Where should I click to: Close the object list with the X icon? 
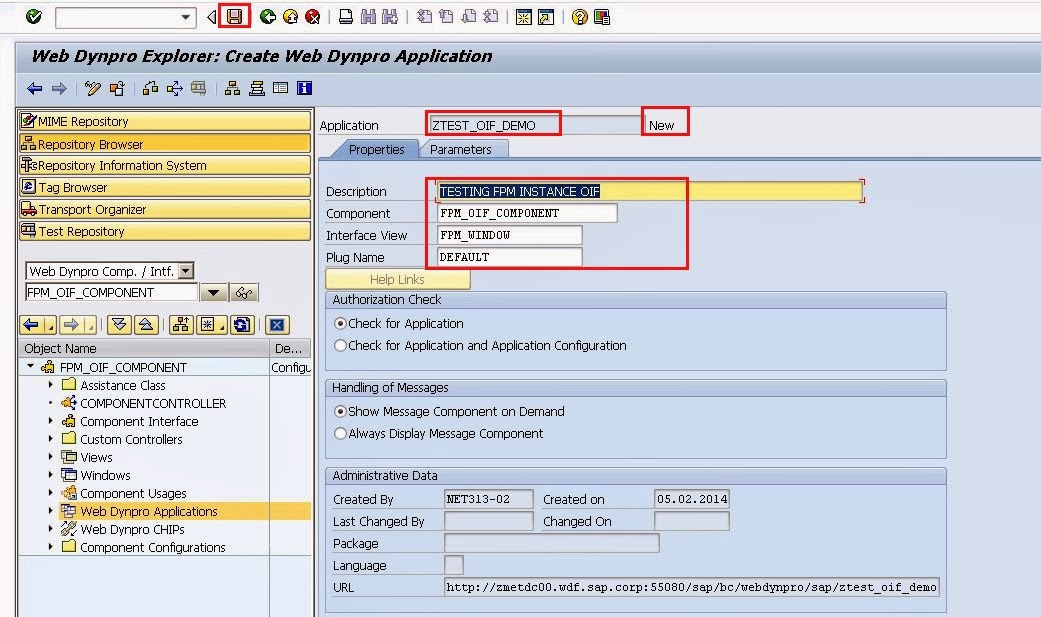pyautogui.click(x=277, y=325)
